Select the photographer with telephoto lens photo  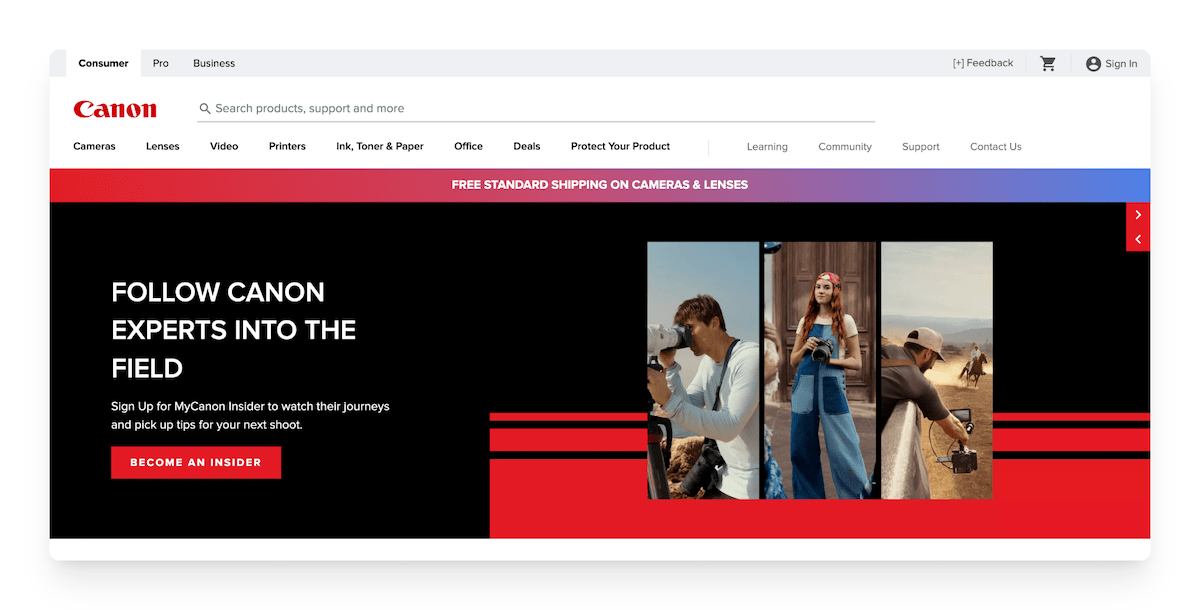coord(703,370)
